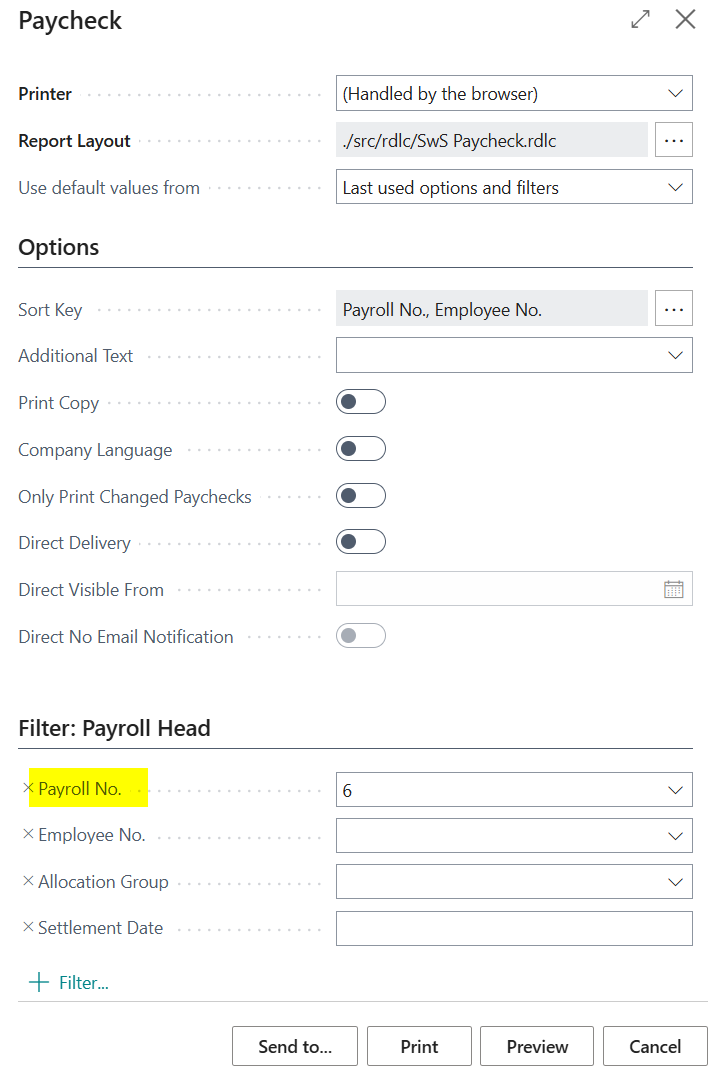Click the Send to... button
This screenshot has height=1076, width=710.
click(x=294, y=1046)
